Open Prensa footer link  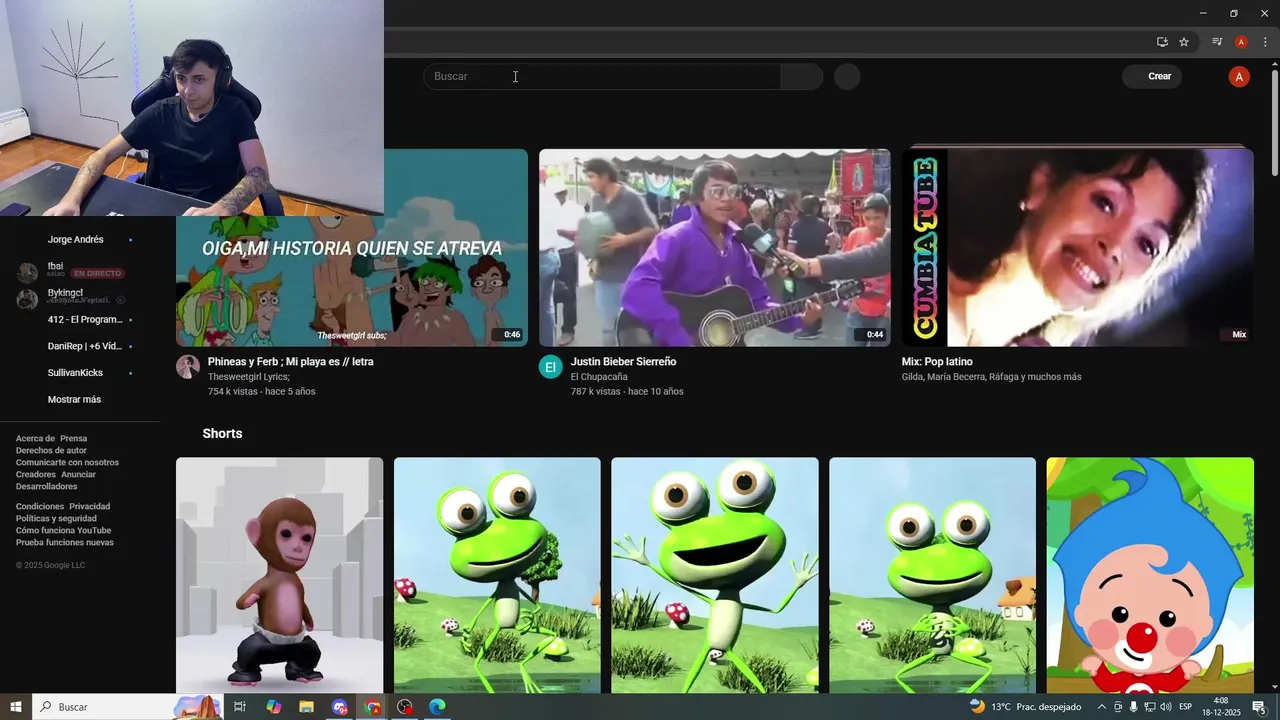tap(73, 438)
